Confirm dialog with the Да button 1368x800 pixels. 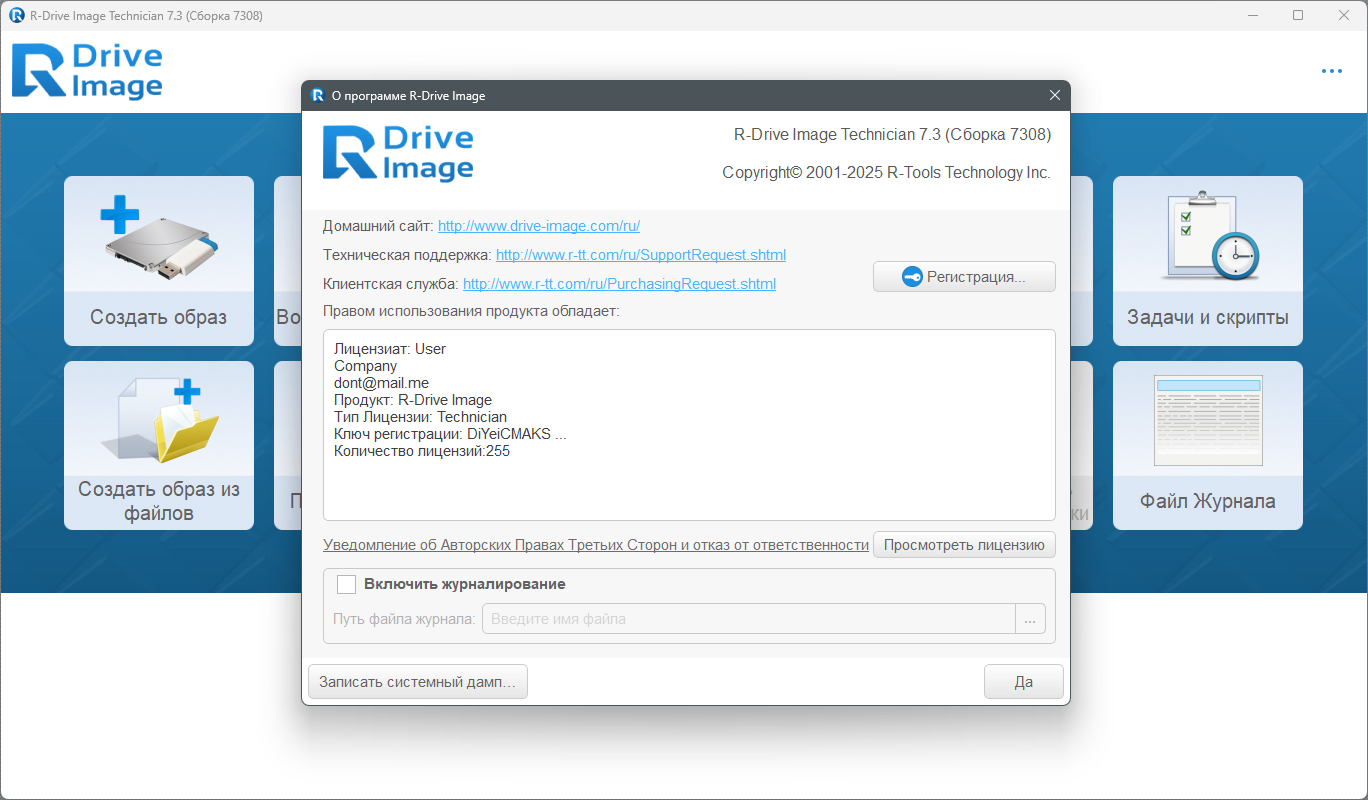pos(1024,682)
